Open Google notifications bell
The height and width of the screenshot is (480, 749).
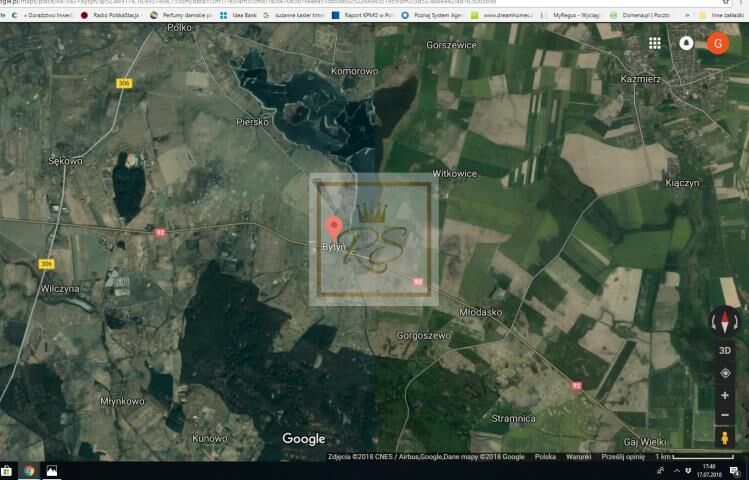click(686, 43)
